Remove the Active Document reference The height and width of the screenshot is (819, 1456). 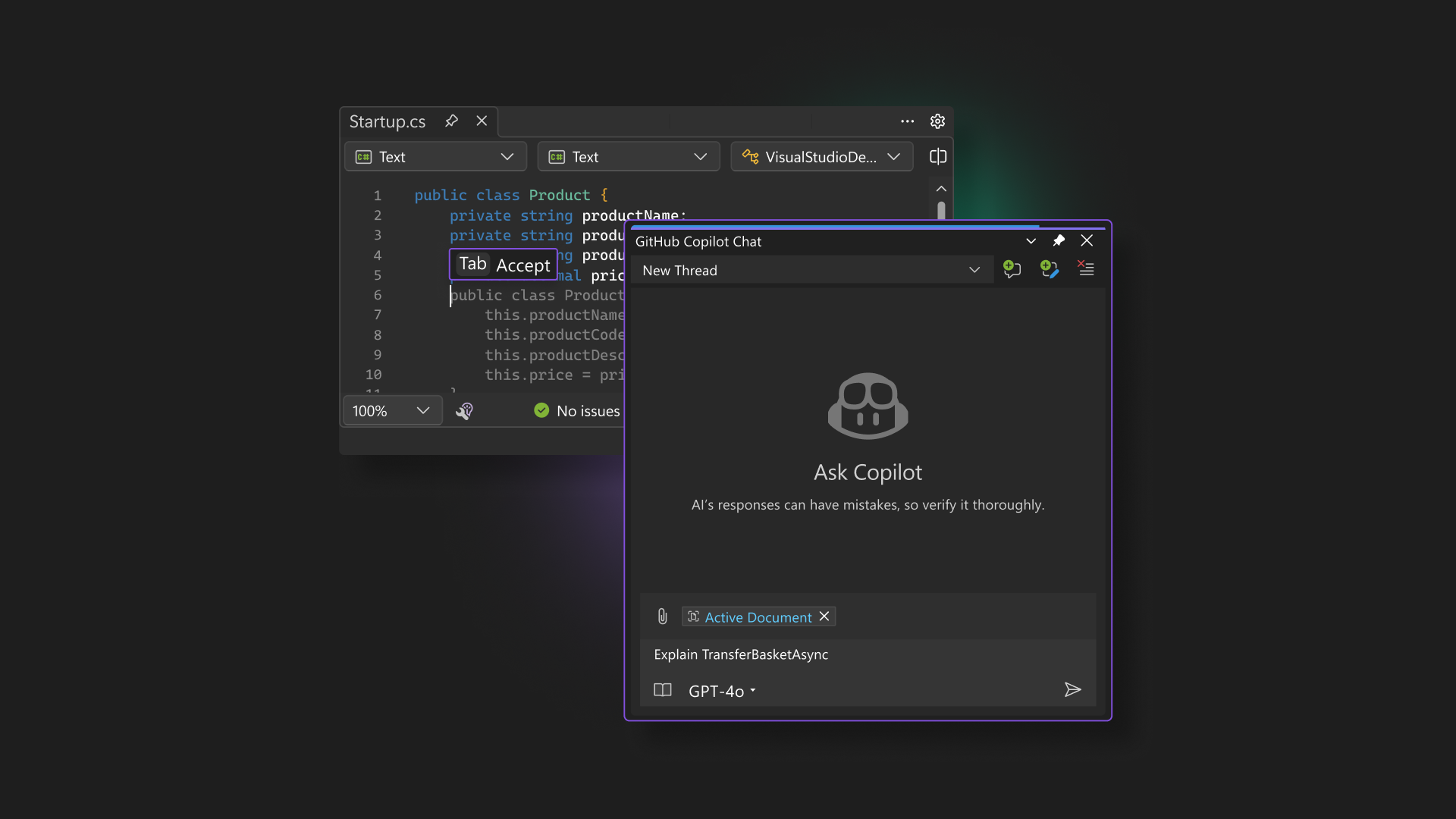(824, 617)
